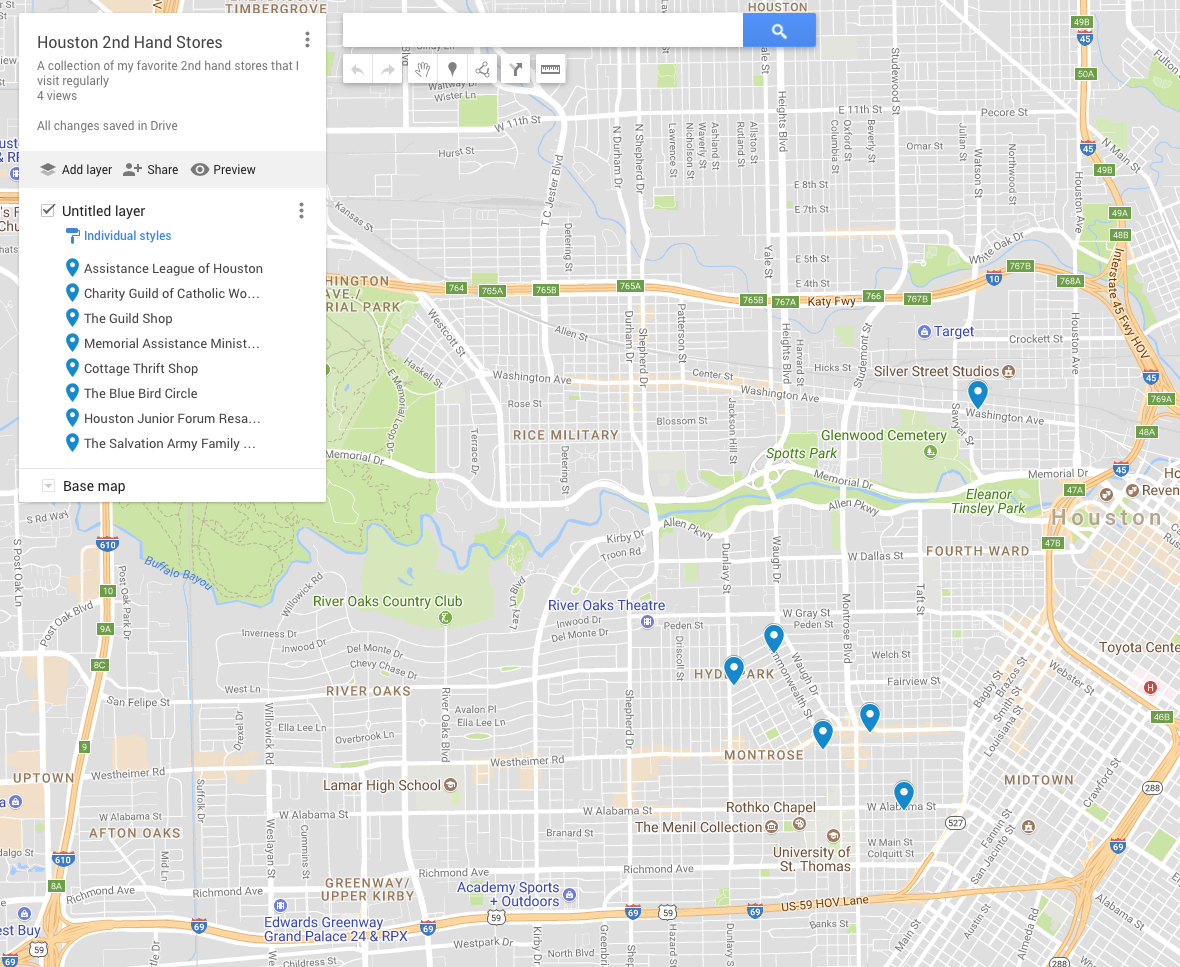Select Houston Junior Forum Resa… list item
This screenshot has width=1180, height=967.
173,418
